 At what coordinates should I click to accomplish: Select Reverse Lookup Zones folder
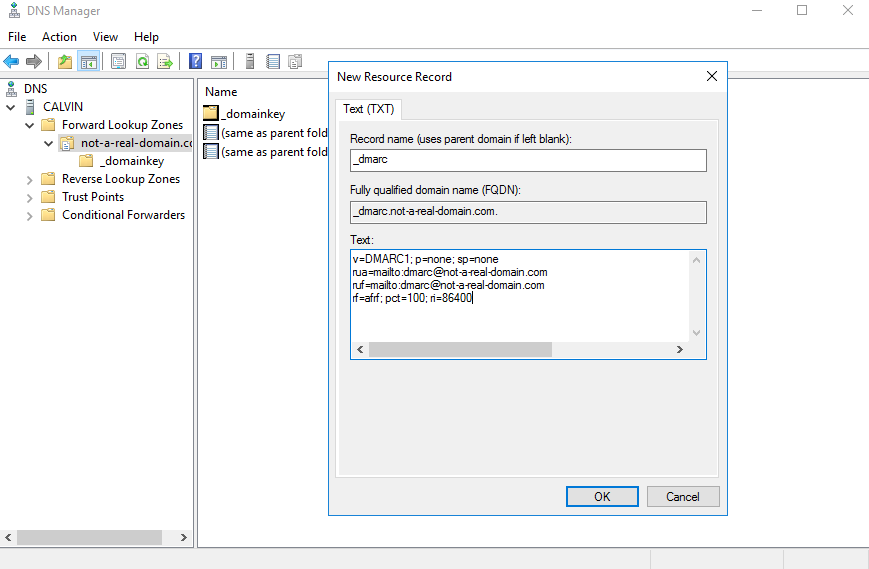point(121,179)
